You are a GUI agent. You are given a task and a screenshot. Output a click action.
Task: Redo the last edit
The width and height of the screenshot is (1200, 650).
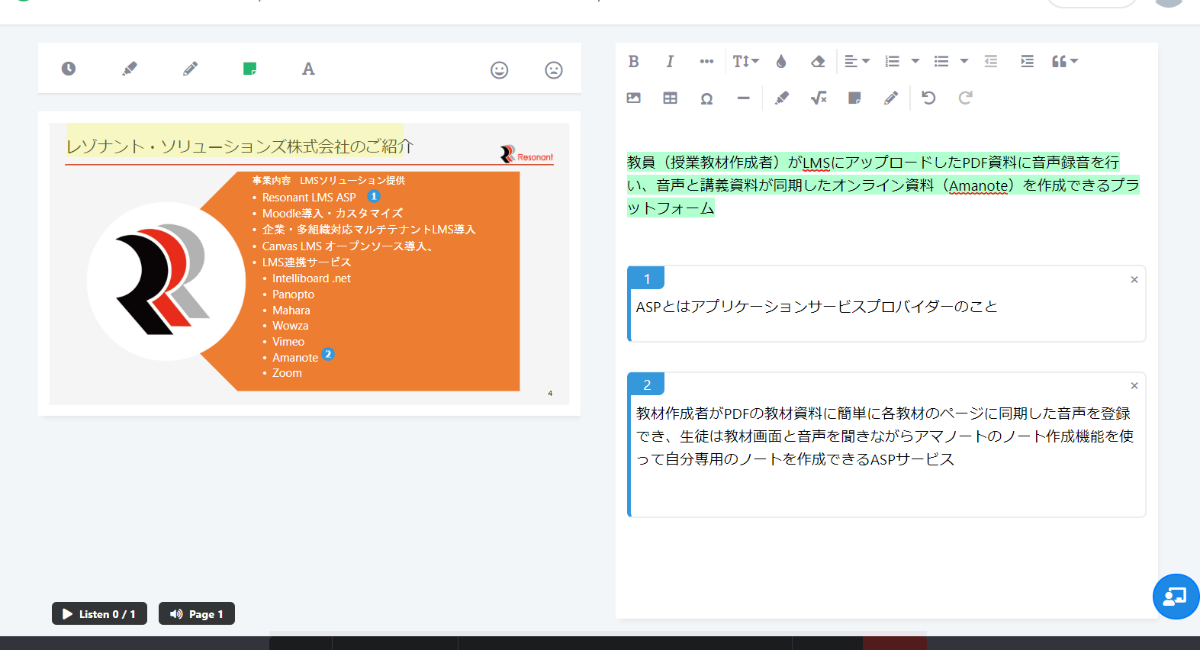tap(965, 98)
